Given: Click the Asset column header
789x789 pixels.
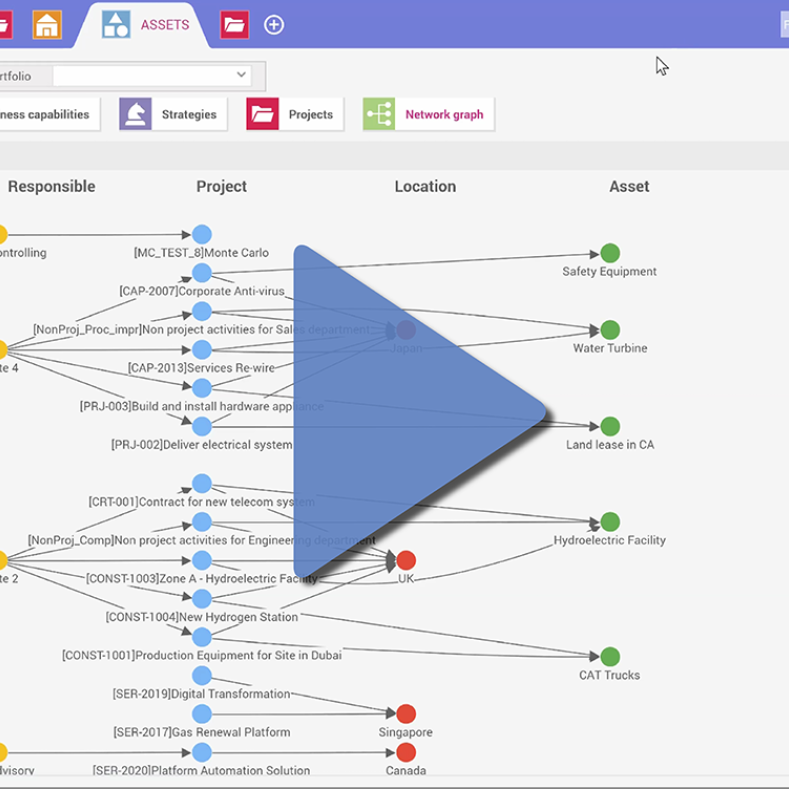Looking at the screenshot, I should pyautogui.click(x=629, y=186).
